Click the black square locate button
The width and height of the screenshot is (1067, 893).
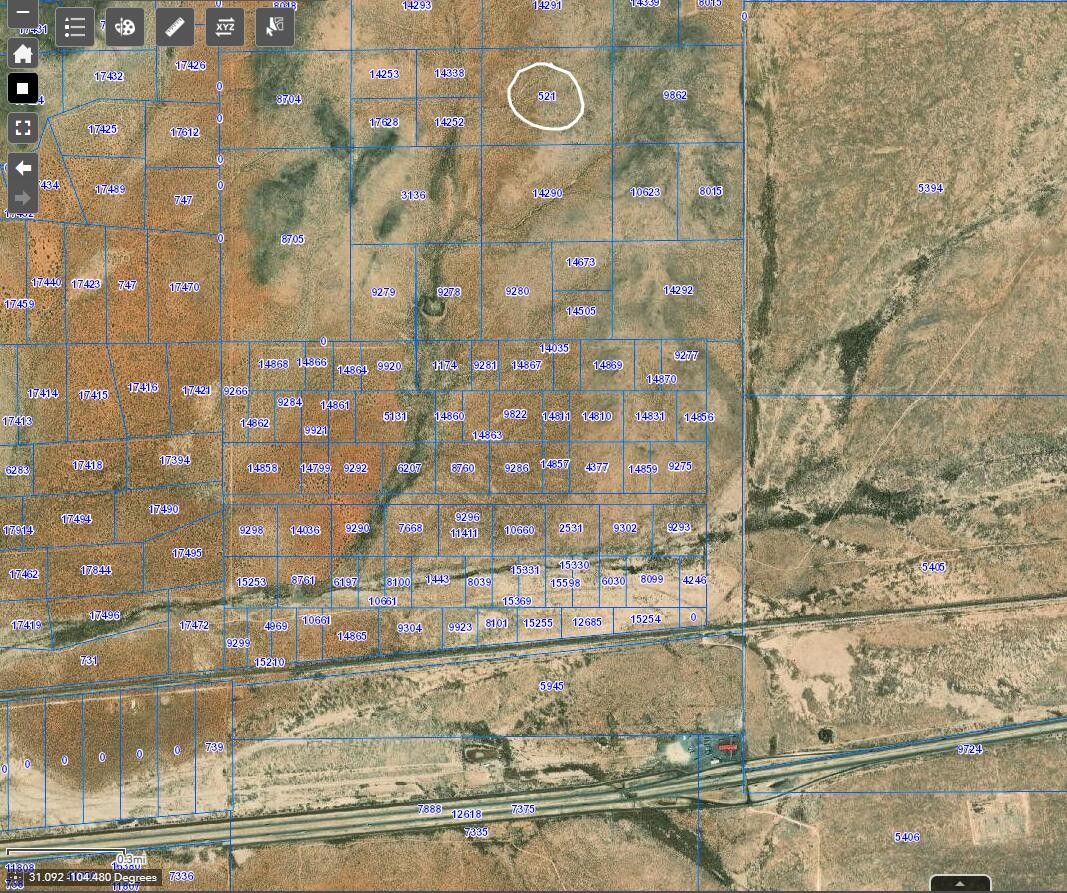tap(23, 89)
